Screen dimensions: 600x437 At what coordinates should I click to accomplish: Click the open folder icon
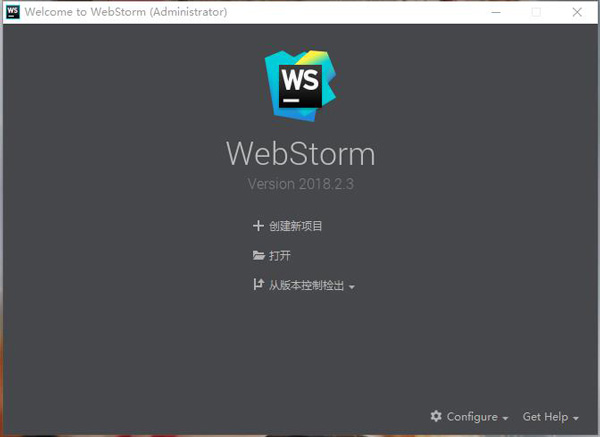click(x=259, y=255)
